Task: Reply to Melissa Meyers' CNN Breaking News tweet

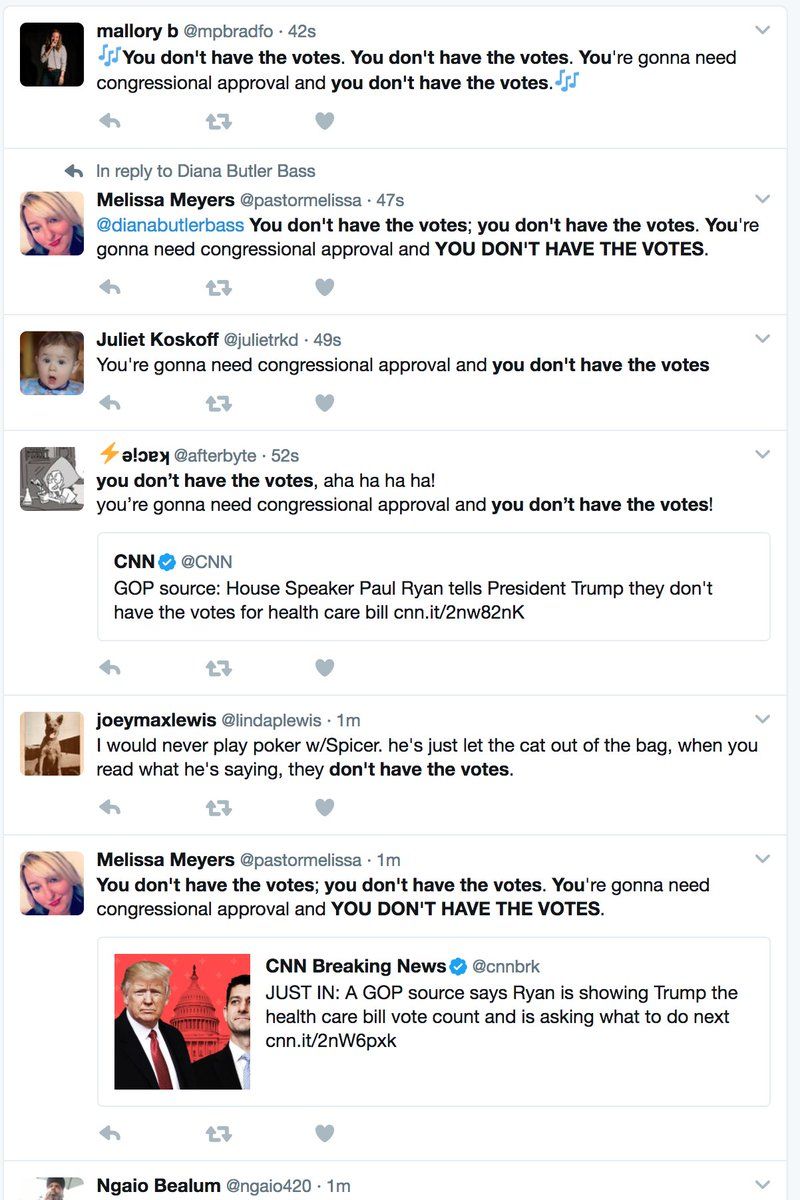Action: point(110,1133)
